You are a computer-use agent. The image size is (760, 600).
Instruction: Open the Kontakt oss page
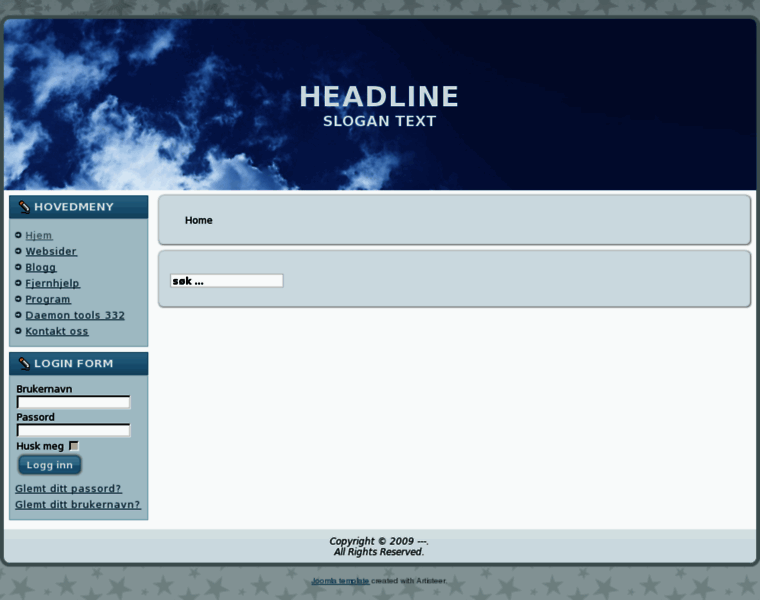[57, 332]
